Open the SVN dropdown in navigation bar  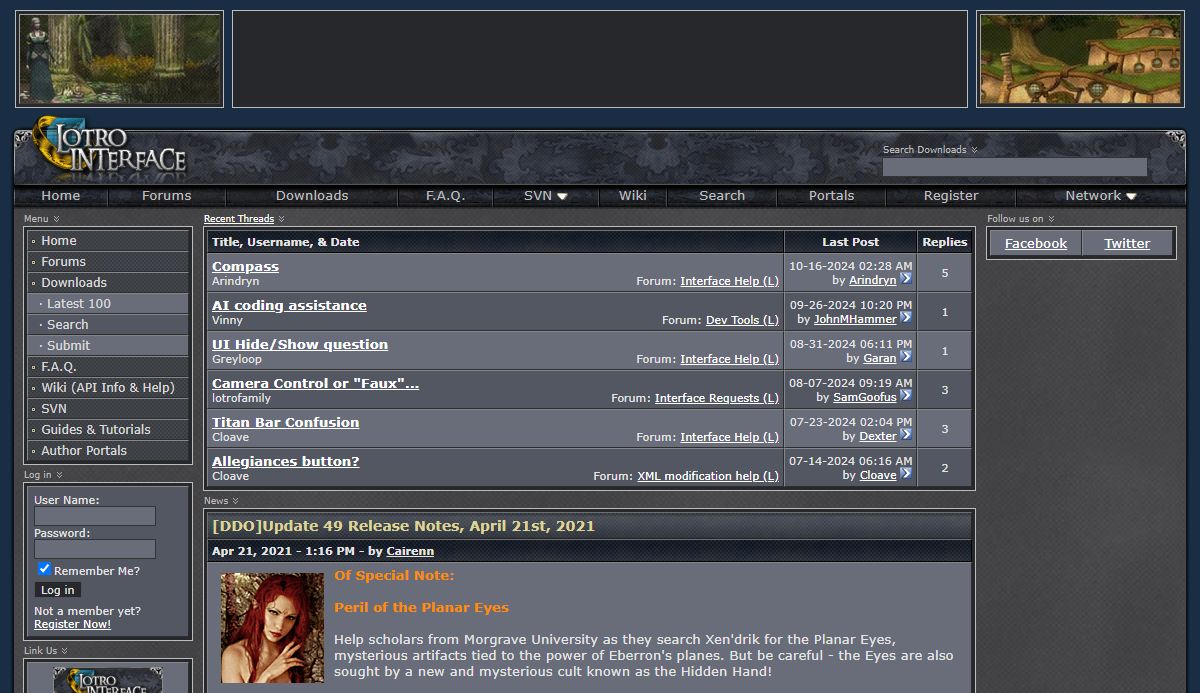pos(545,196)
